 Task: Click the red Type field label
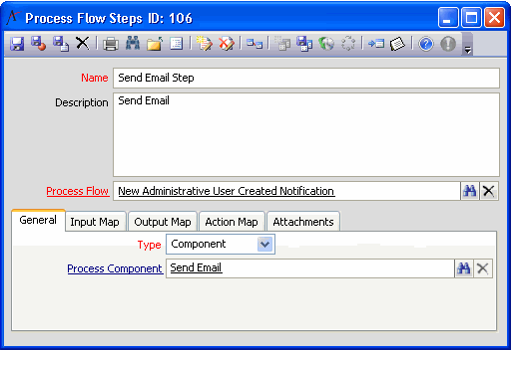coord(149,245)
